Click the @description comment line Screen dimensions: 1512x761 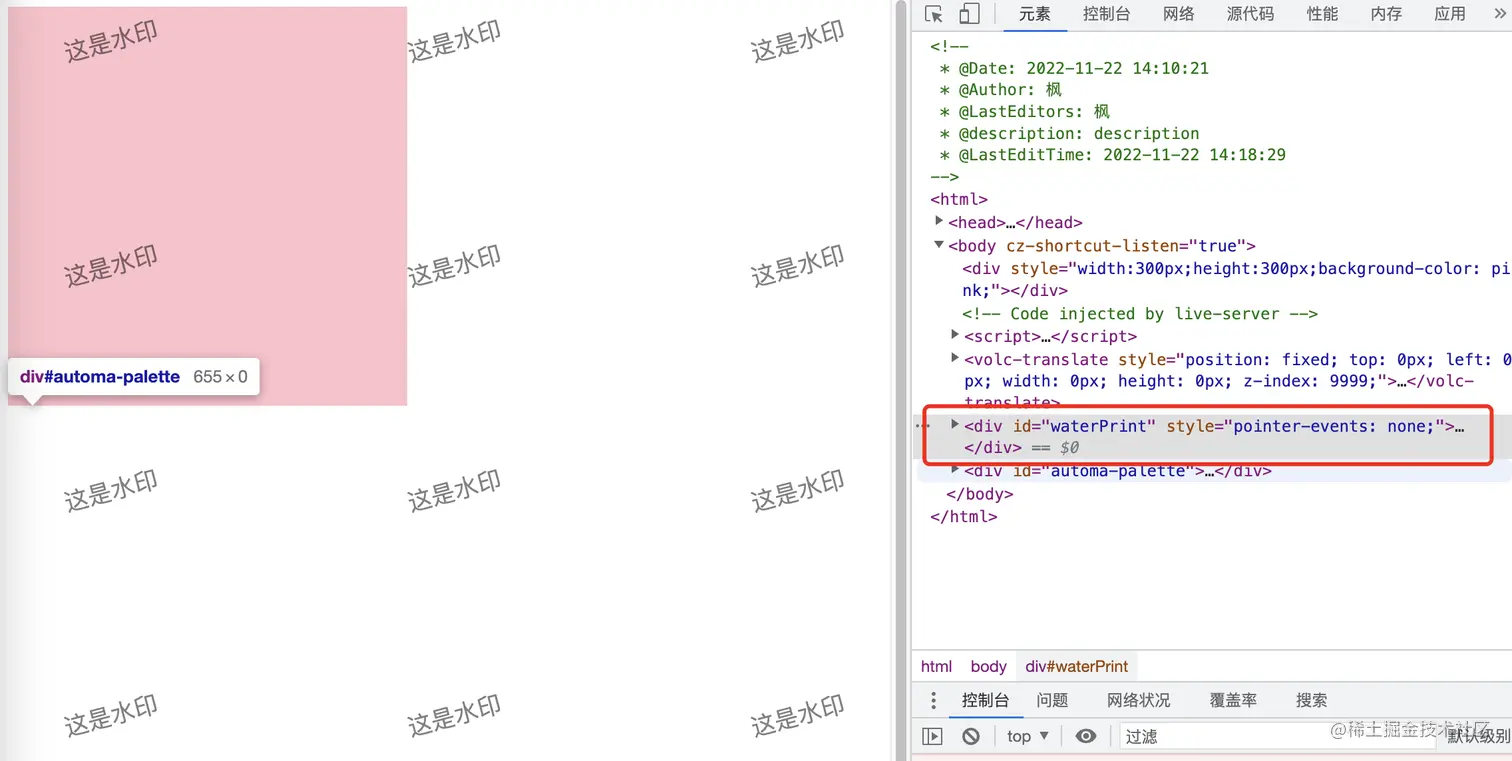1069,133
